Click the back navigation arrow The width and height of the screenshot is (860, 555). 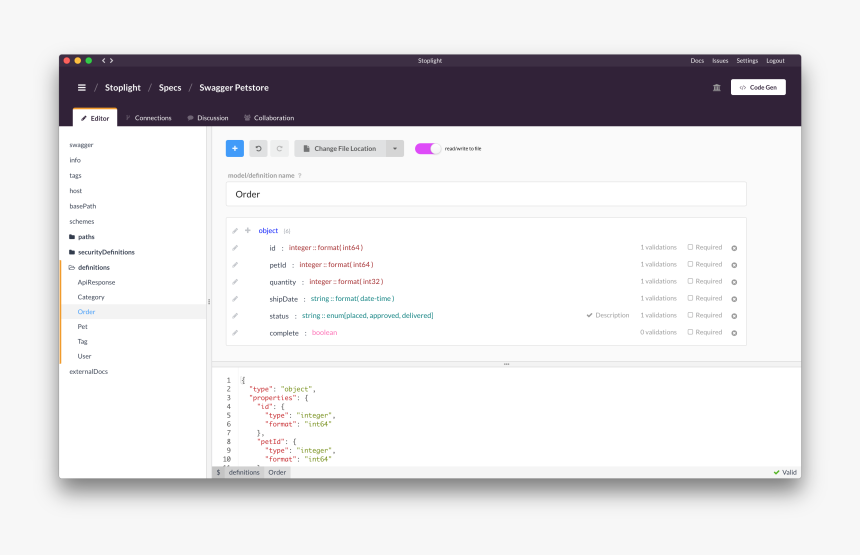coord(103,61)
